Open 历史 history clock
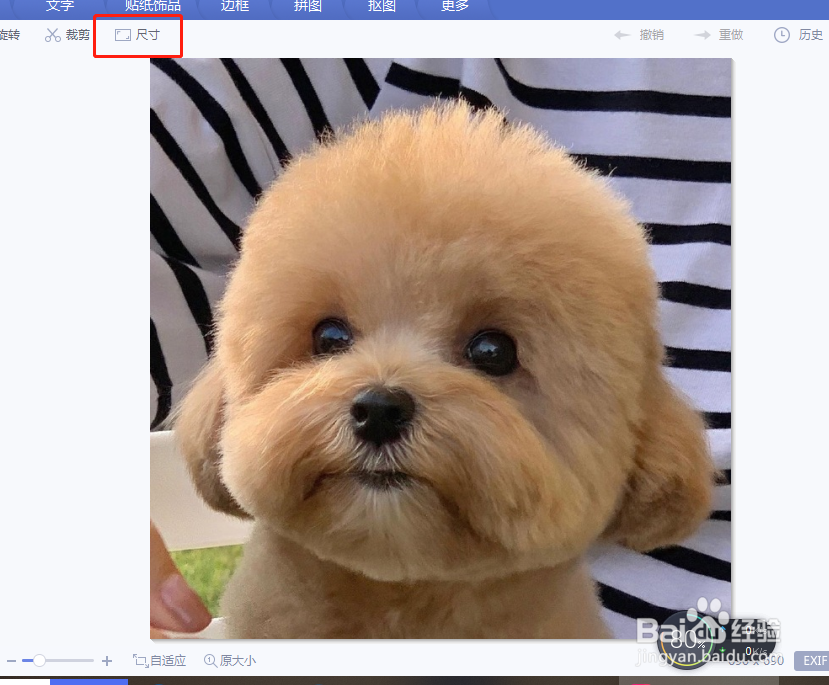Image resolution: width=829 pixels, height=685 pixels. tap(798, 35)
